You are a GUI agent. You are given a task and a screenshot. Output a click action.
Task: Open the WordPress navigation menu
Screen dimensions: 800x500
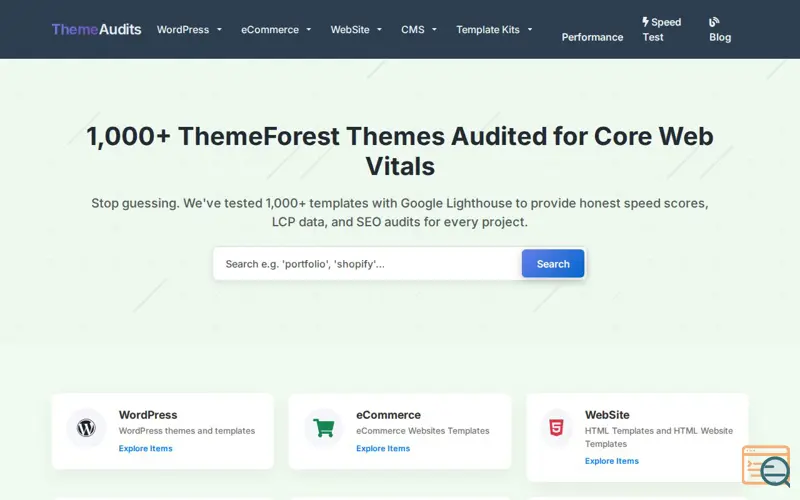(x=183, y=30)
